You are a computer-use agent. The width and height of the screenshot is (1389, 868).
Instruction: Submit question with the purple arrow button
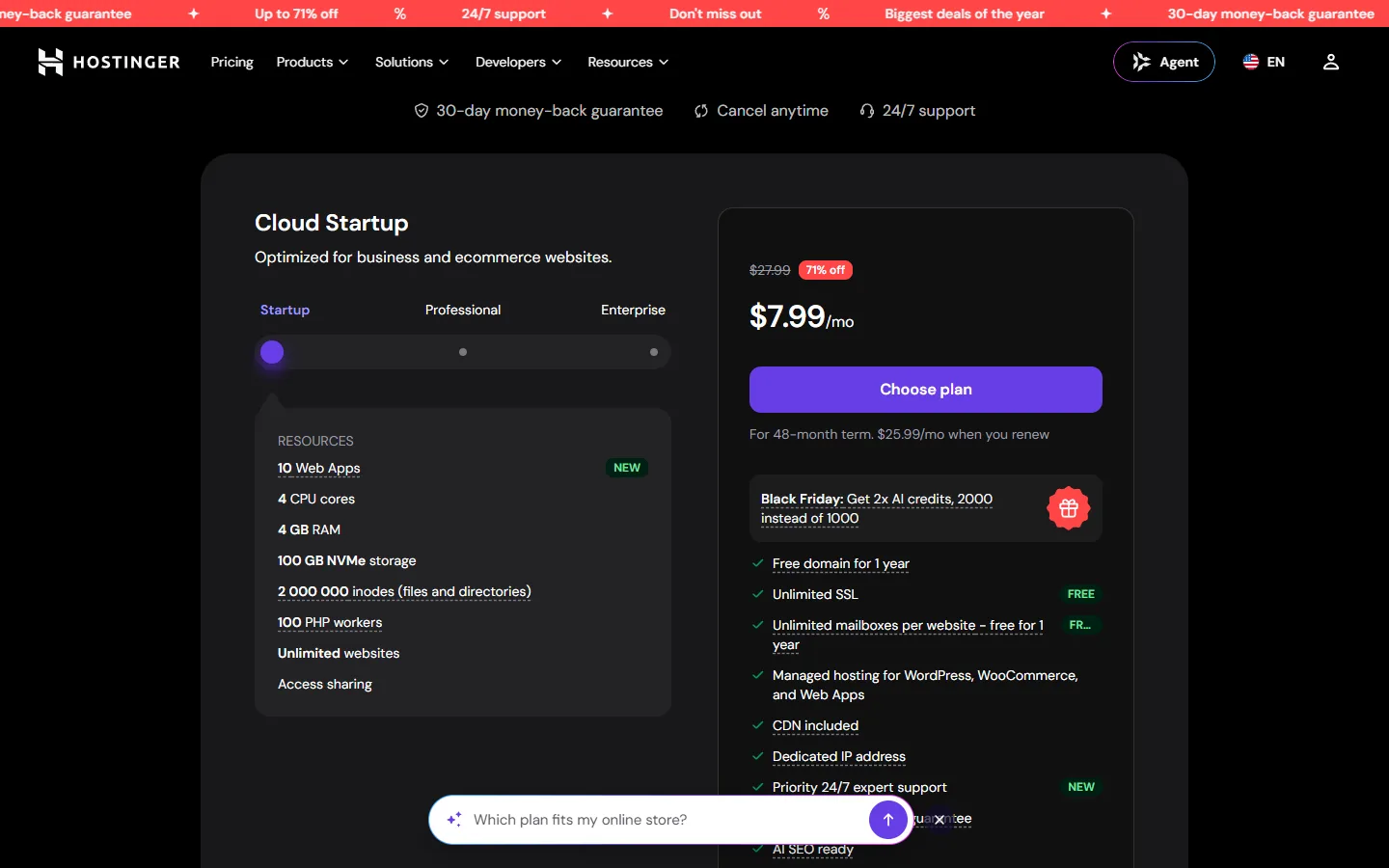[888, 820]
